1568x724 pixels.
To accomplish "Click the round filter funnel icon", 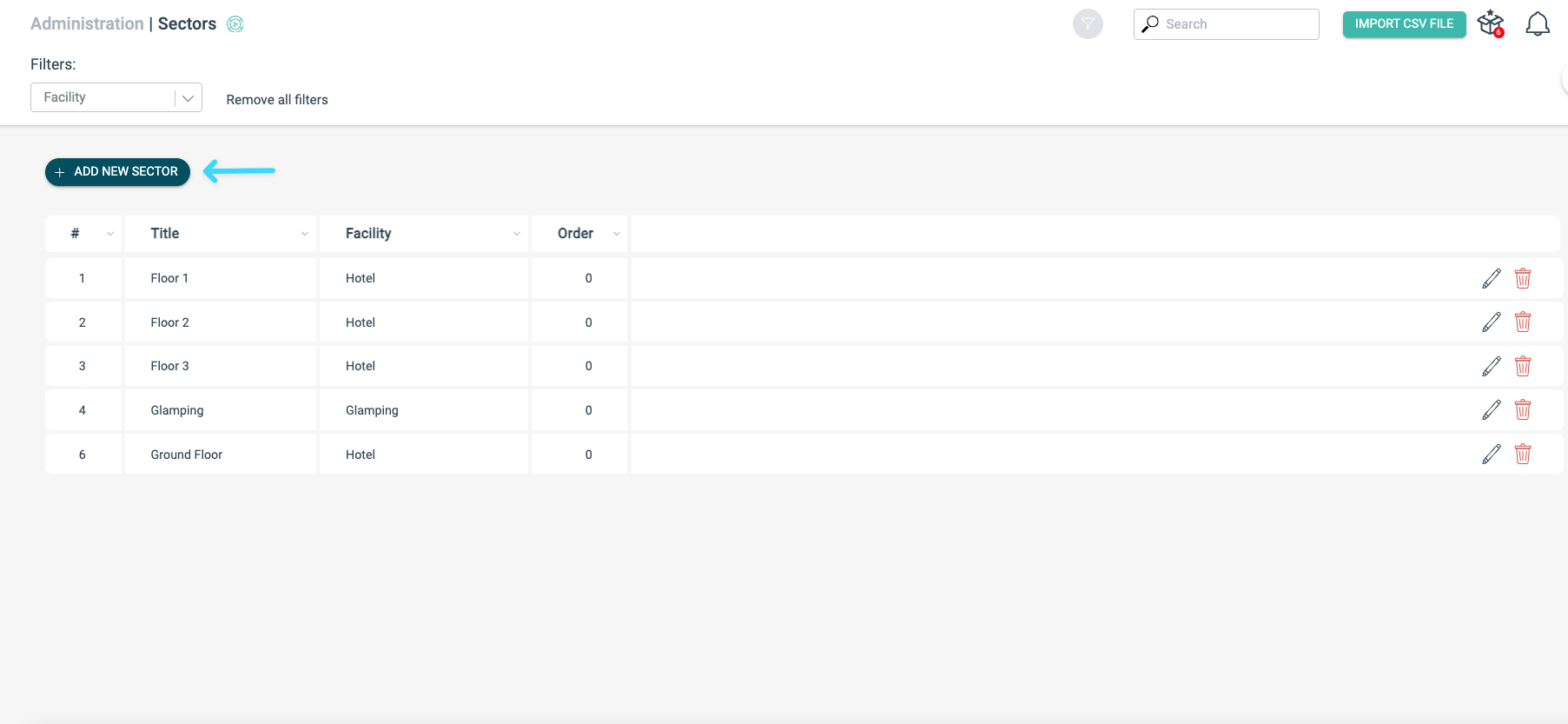I will [x=1088, y=24].
